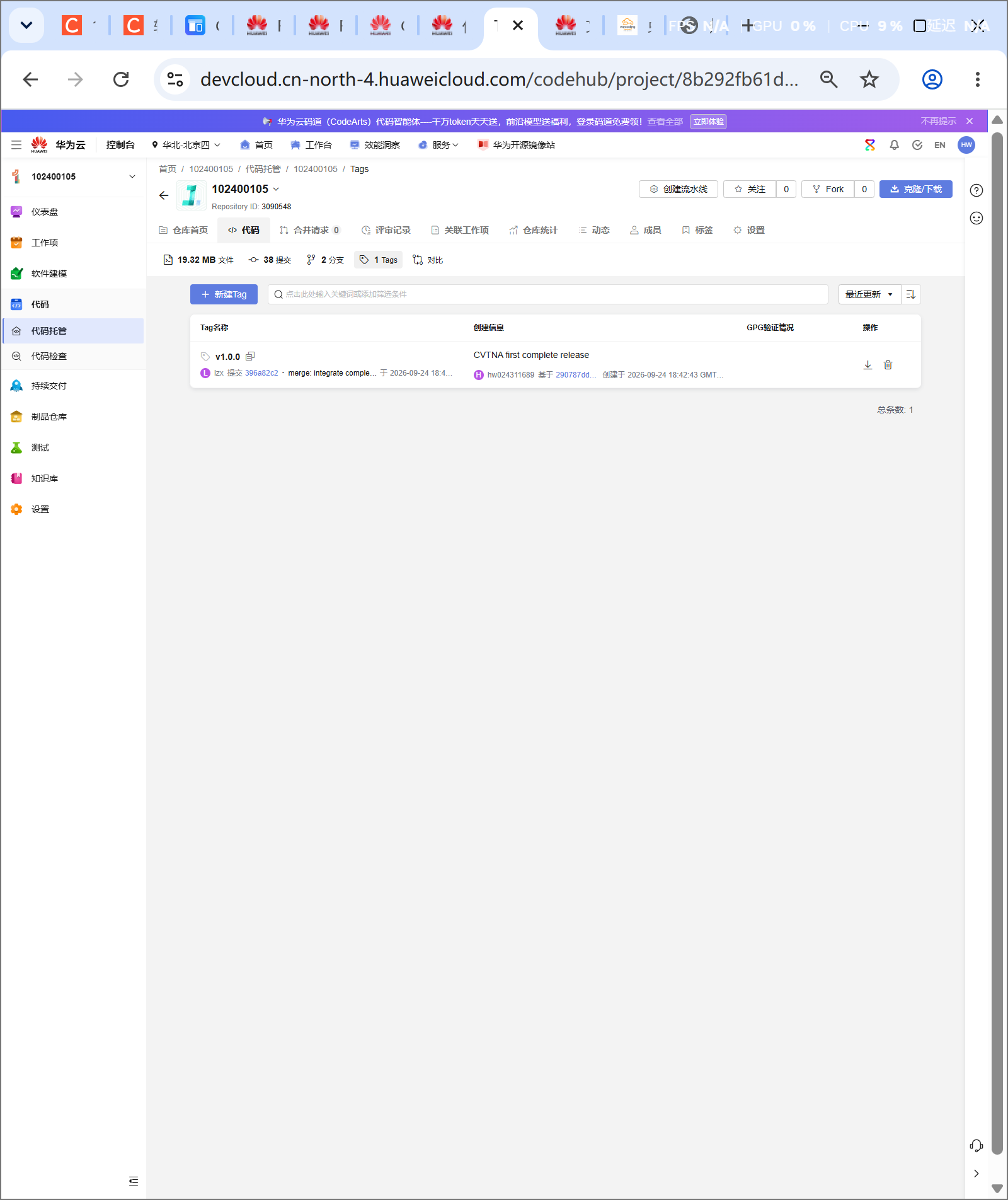Open the feedback smiley icon

(976, 218)
